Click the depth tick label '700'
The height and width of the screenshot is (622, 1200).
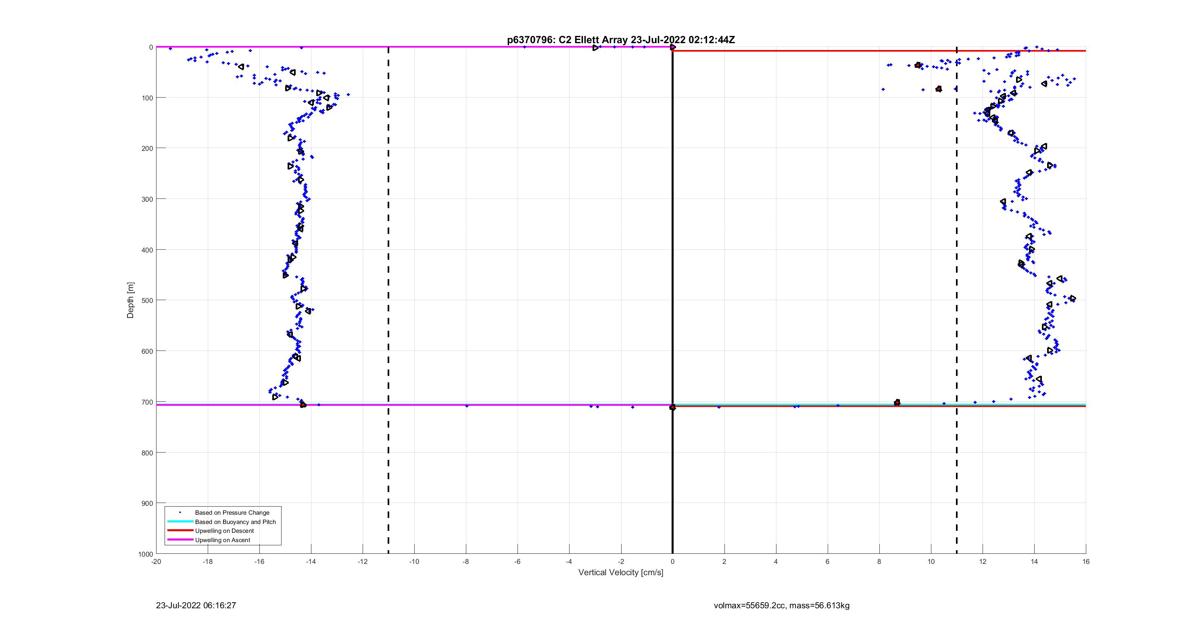[x=146, y=402]
